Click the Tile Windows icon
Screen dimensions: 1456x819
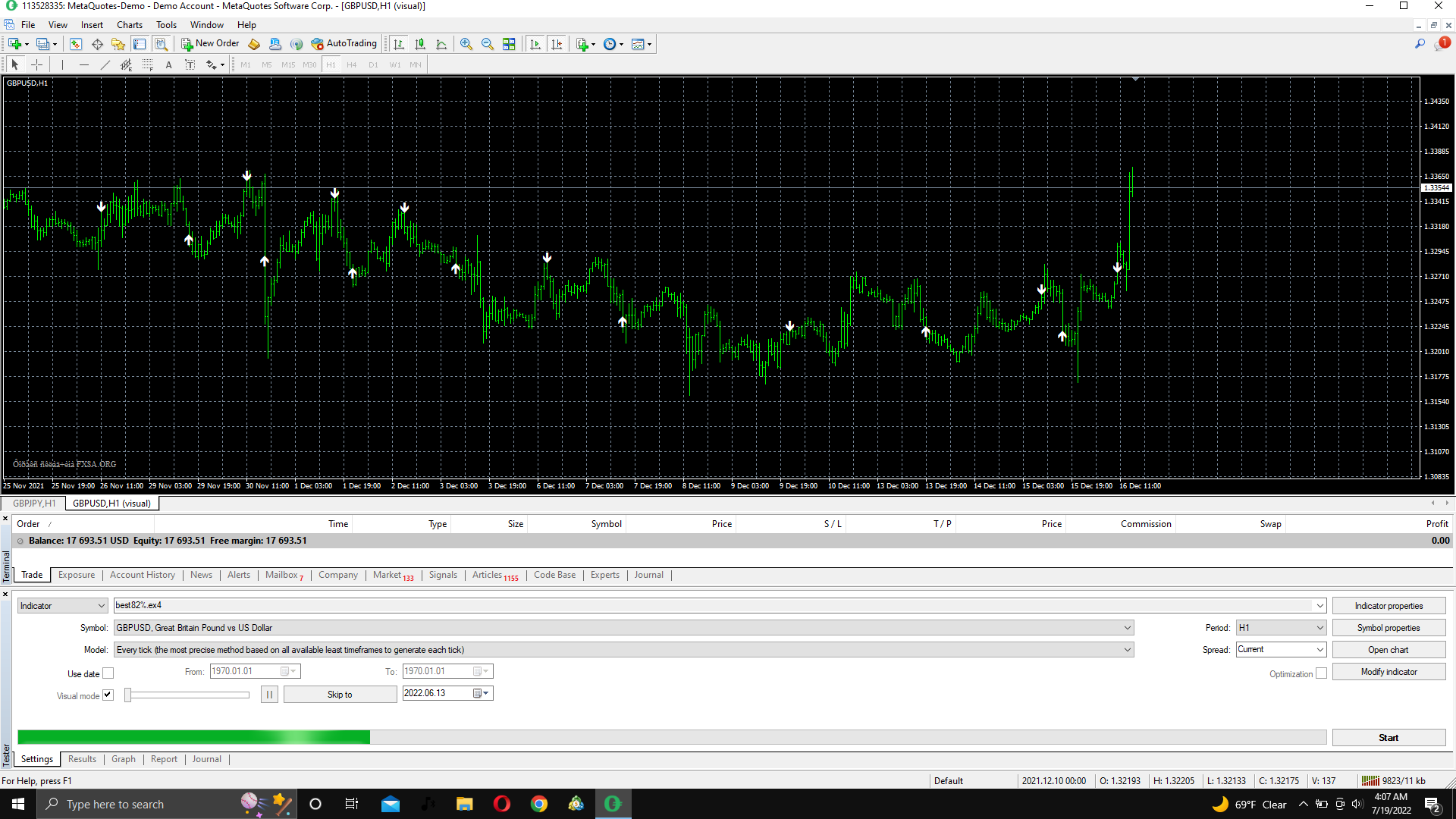[509, 44]
